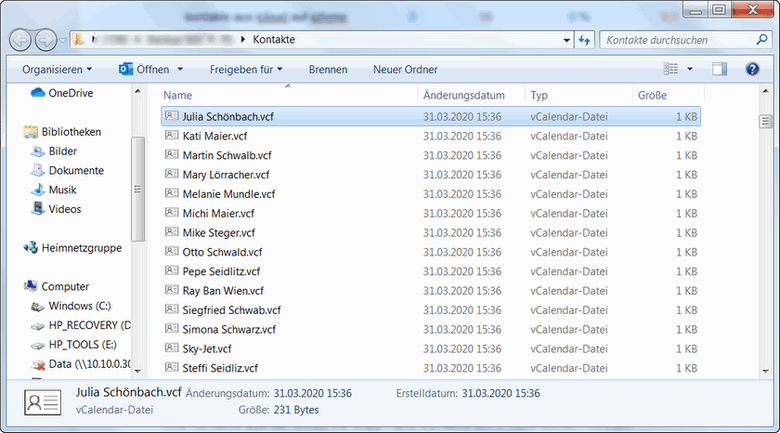The image size is (780, 433).
Task: Click file list scroll up arrow
Action: pos(765,92)
